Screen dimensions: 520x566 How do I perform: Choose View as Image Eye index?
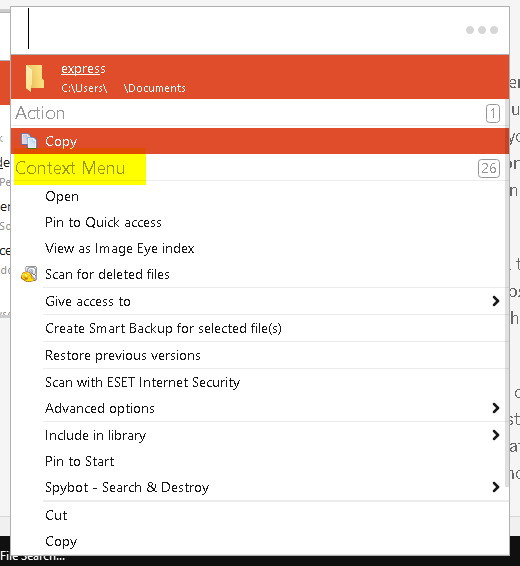click(x=119, y=248)
